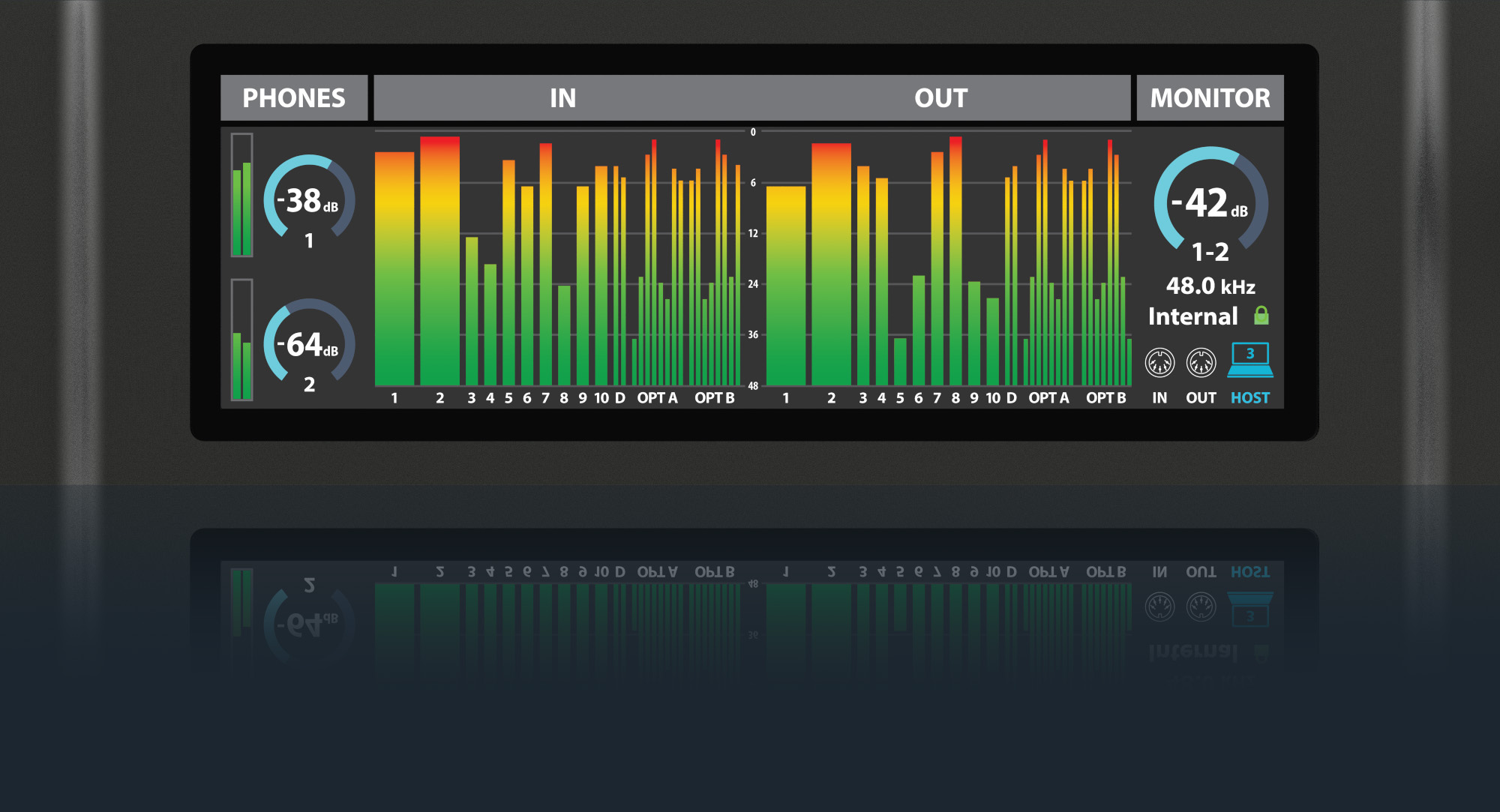Screen dimensions: 1500x812
Task: Select the IN section header
Action: coord(562,98)
